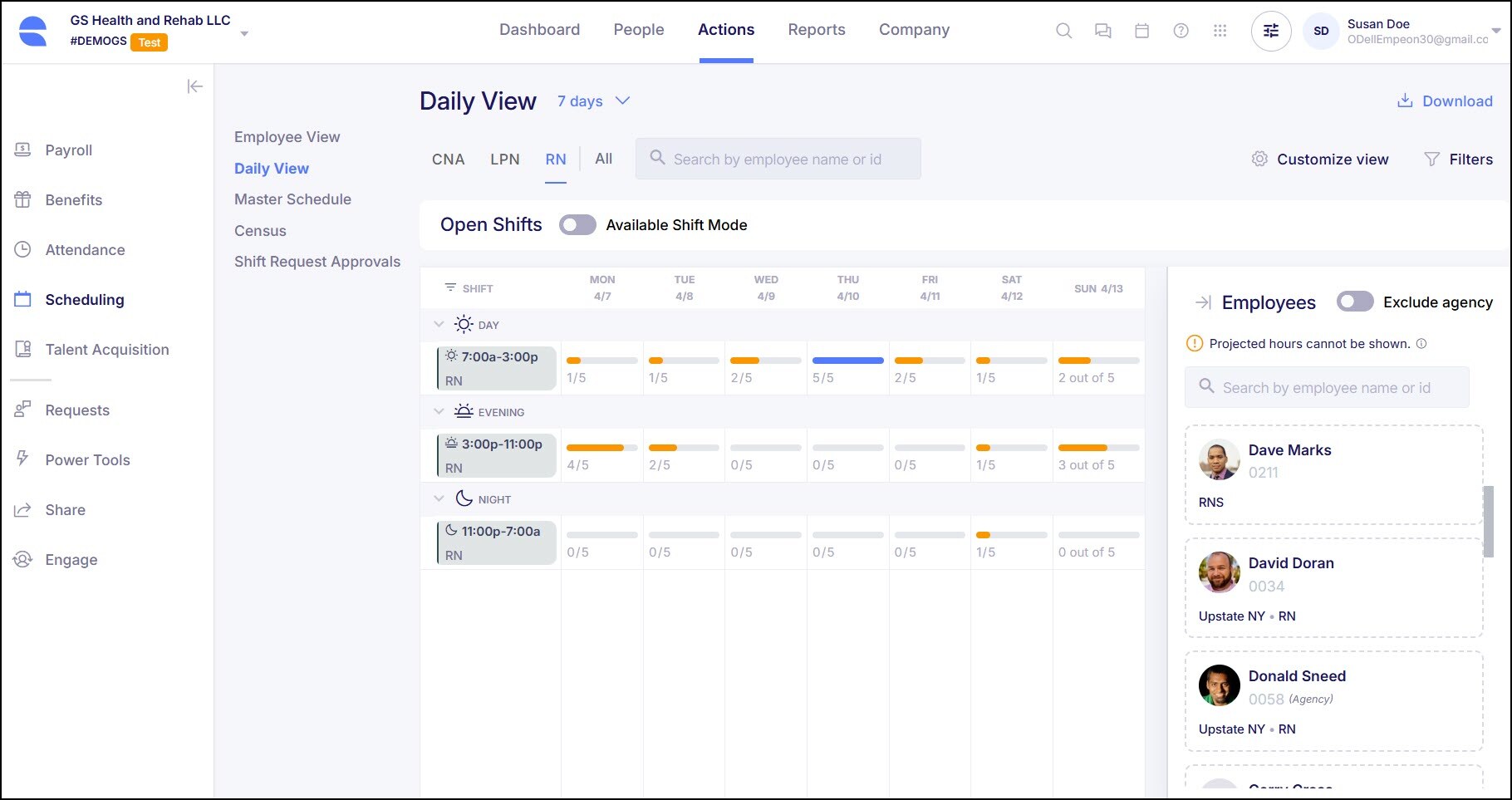The width and height of the screenshot is (1512, 800).
Task: Click the Customize view button
Action: 1320,159
